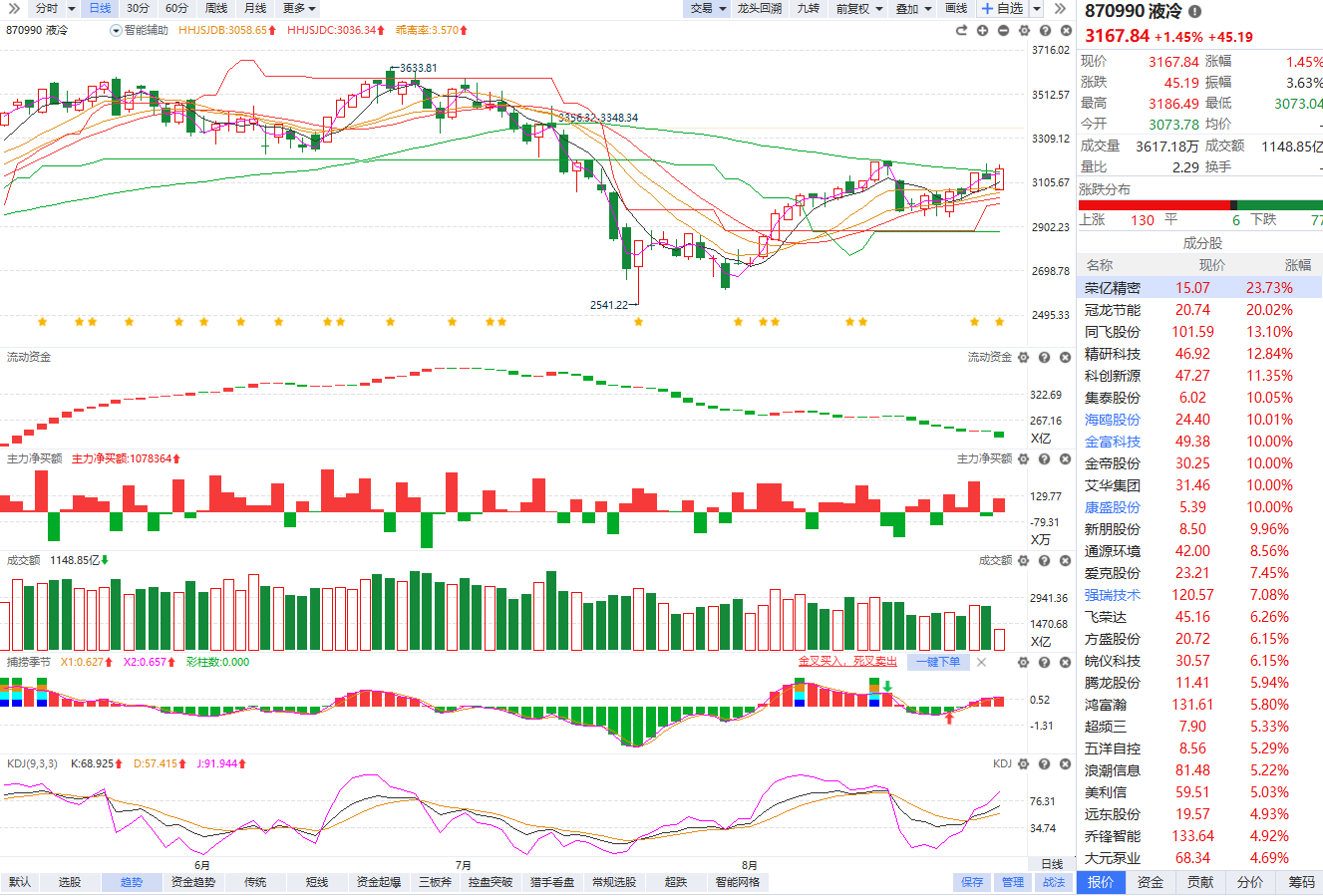The image size is (1323, 896).
Task: Click info icon next to 870990 液冷 title
Action: (1194, 12)
